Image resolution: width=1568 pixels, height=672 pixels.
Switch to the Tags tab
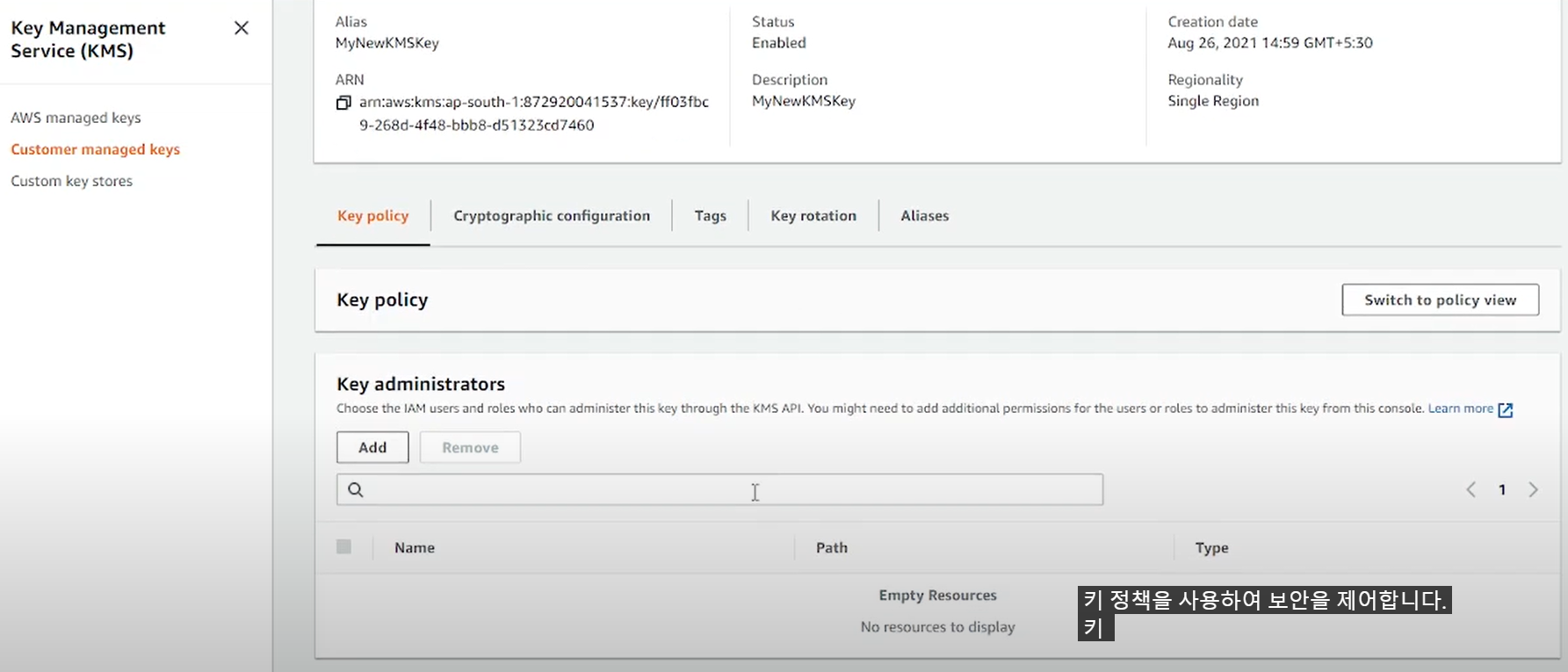711,215
